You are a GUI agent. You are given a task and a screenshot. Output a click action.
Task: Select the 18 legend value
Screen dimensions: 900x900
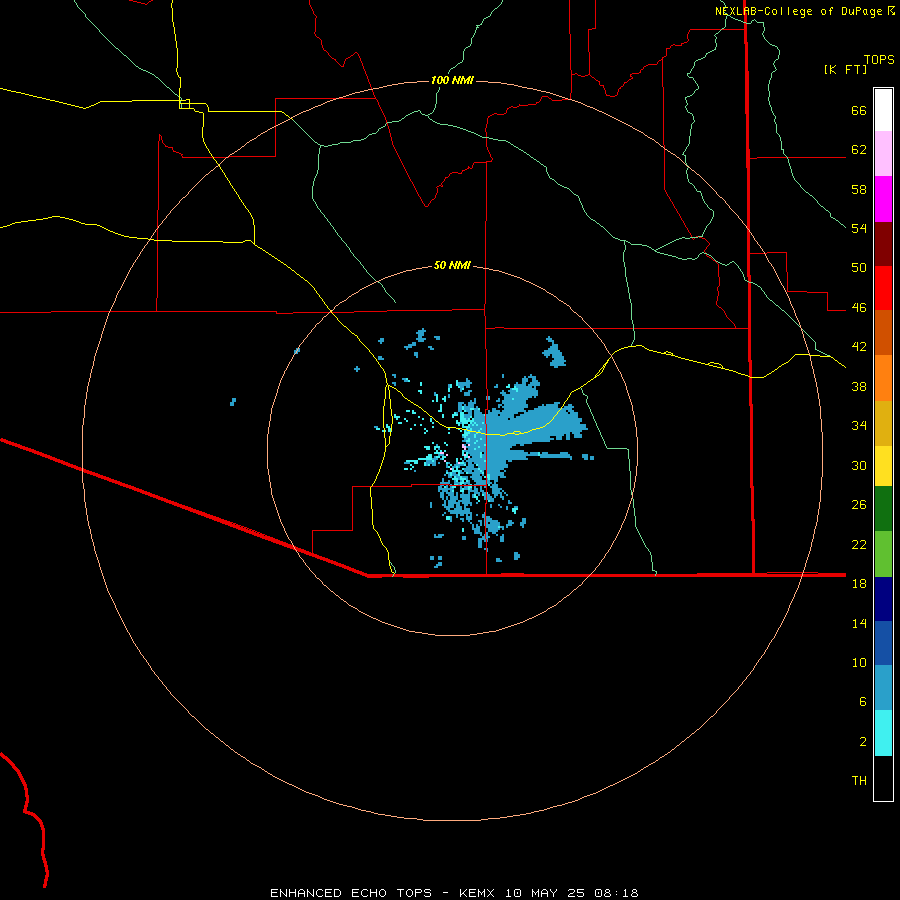click(x=859, y=583)
